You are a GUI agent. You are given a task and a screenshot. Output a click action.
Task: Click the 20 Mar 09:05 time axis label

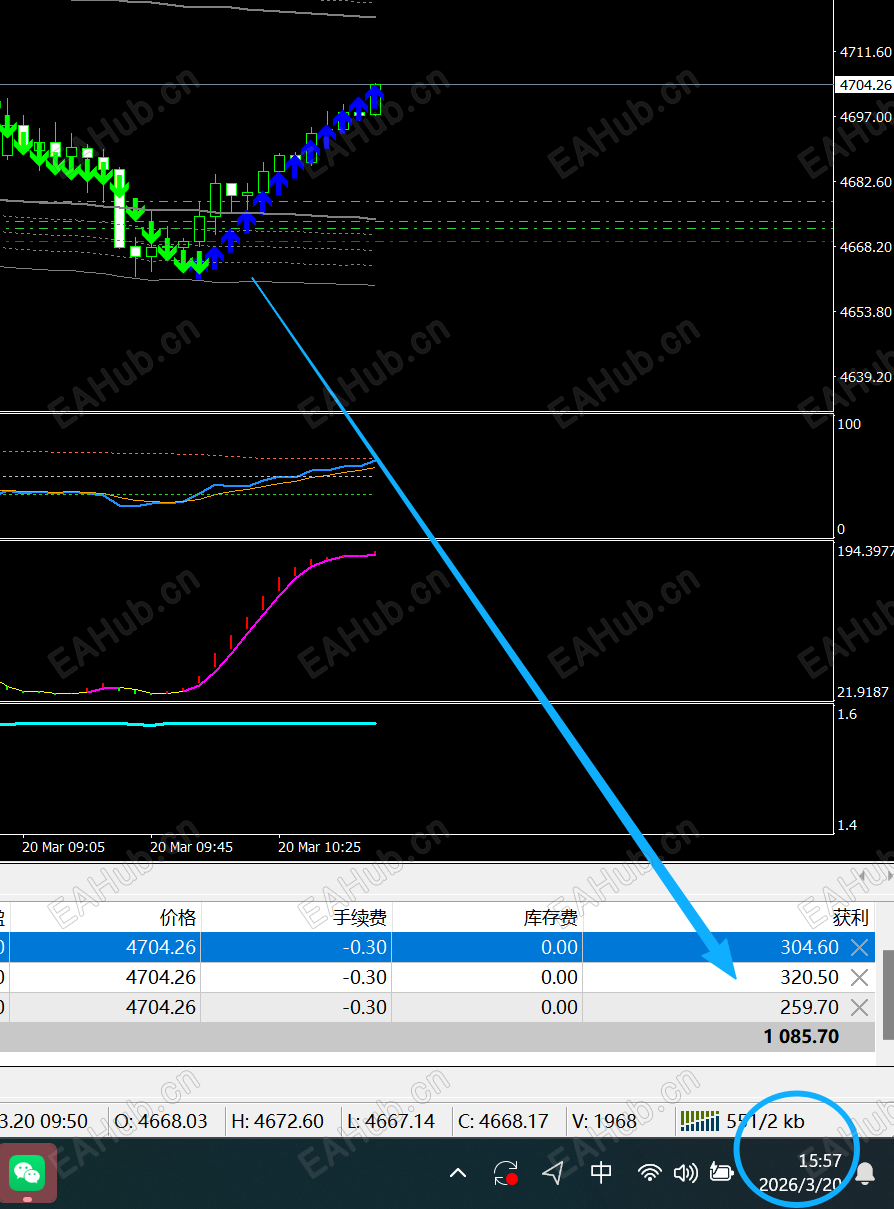(63, 847)
